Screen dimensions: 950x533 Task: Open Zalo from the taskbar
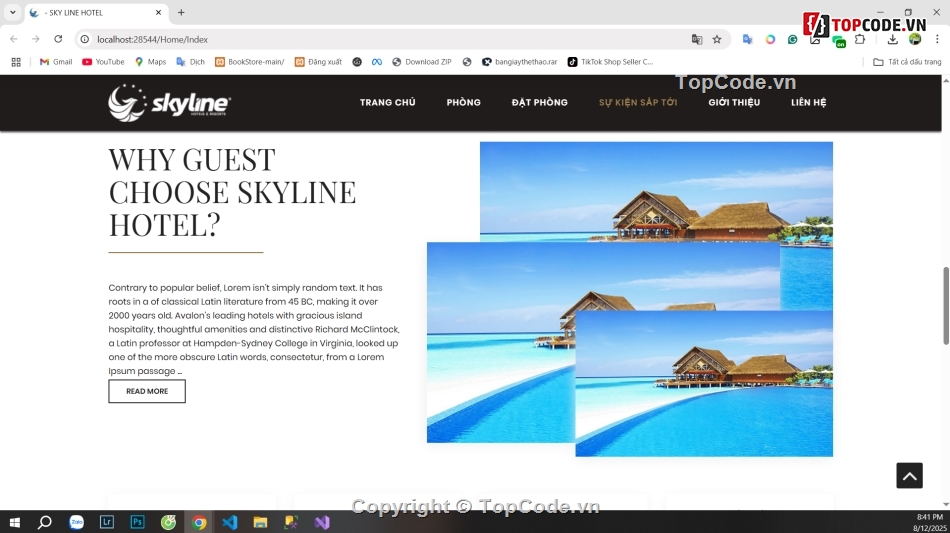click(x=76, y=522)
